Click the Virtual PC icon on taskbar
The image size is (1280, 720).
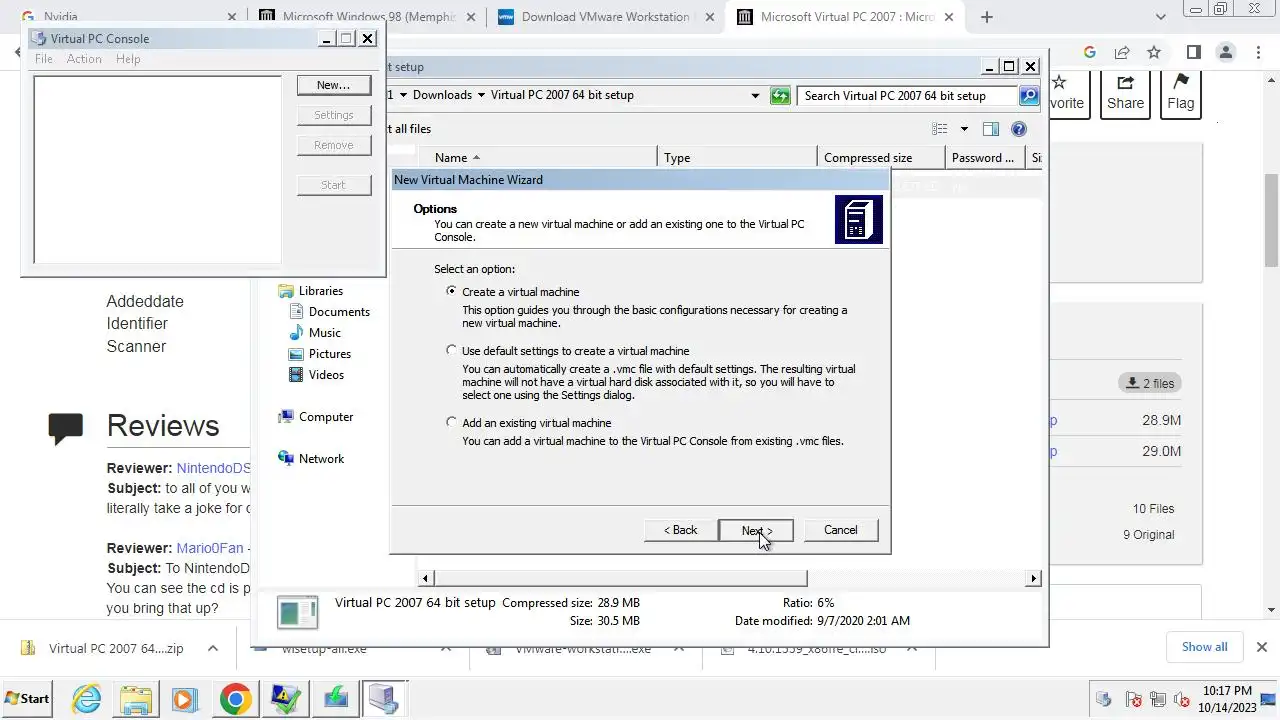click(x=383, y=698)
